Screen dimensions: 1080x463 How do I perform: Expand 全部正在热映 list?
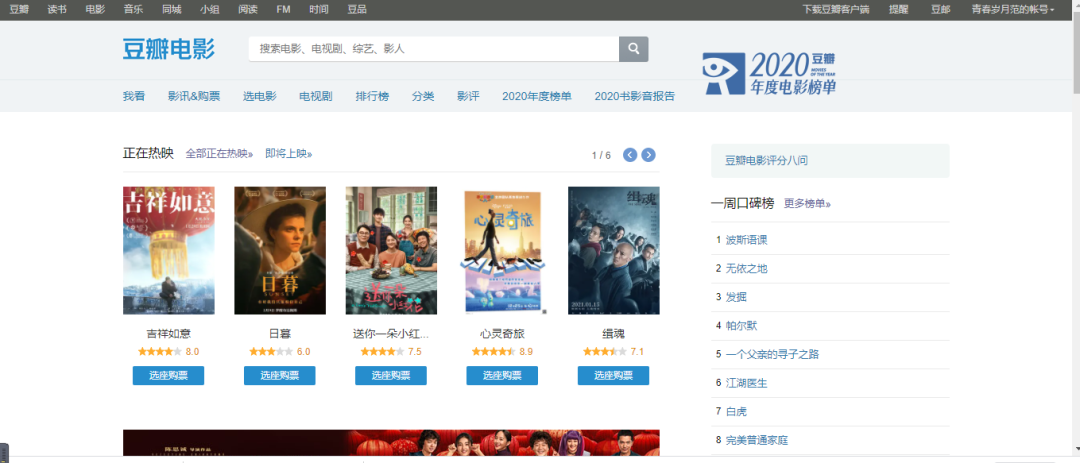coord(219,154)
